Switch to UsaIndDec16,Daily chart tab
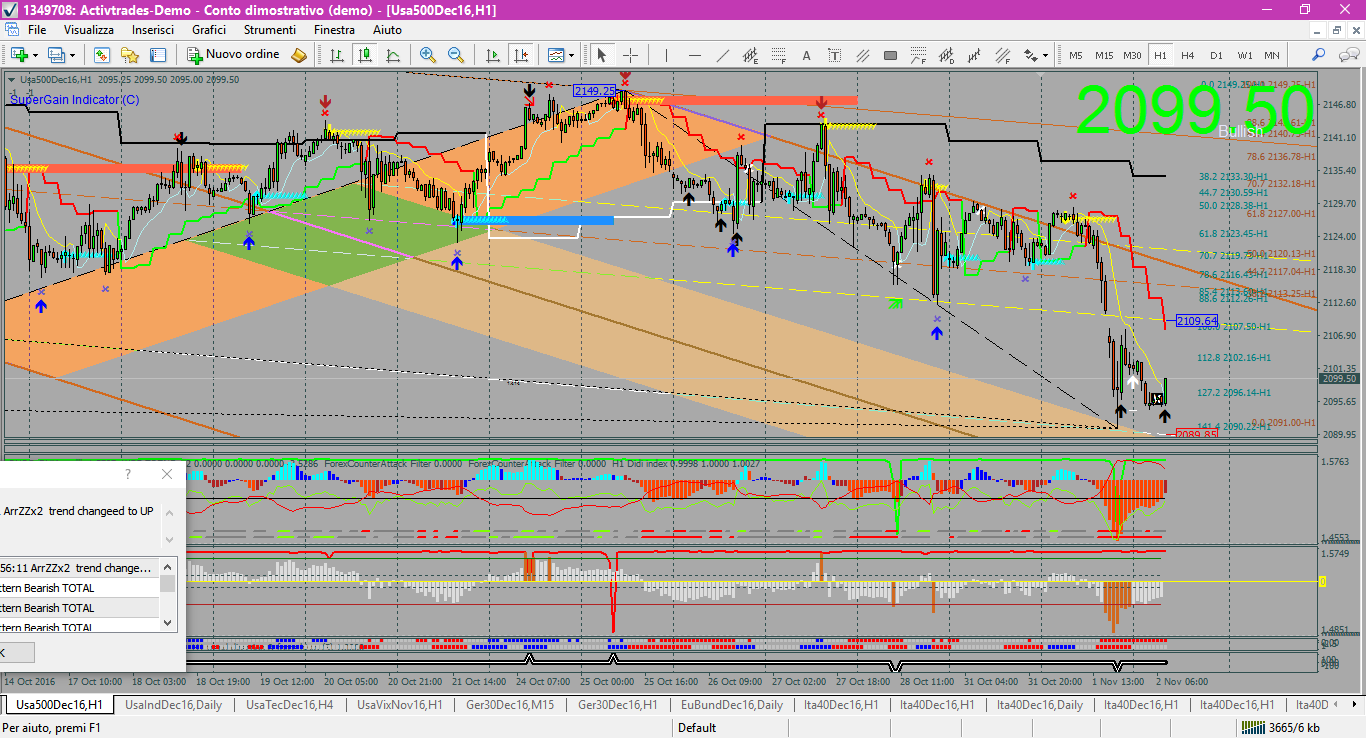The image size is (1366, 738). [173, 705]
